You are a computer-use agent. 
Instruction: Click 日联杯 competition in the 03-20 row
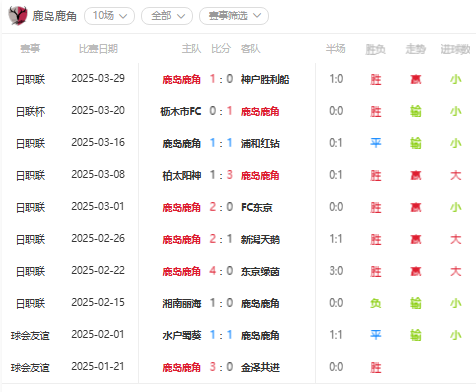(x=30, y=111)
